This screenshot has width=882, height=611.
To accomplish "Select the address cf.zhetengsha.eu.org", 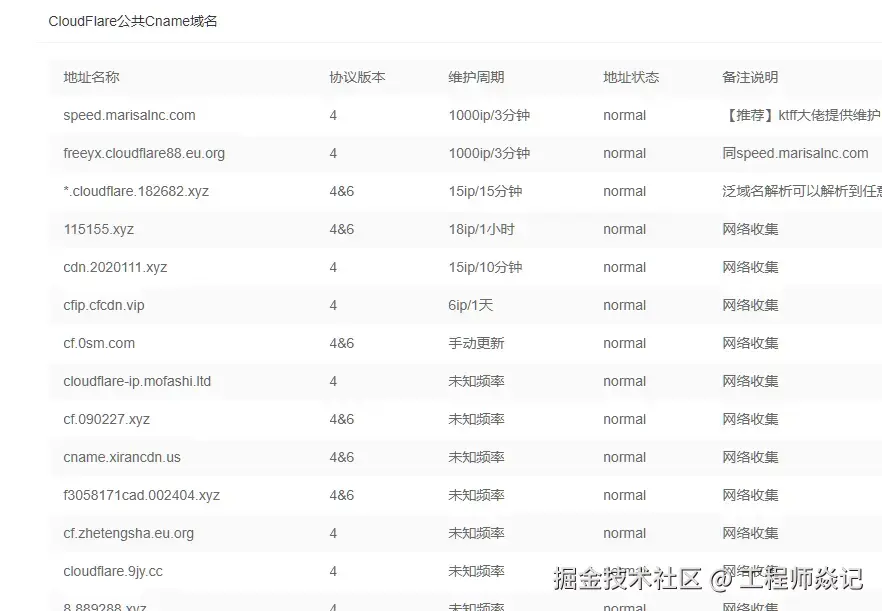I will point(128,533).
